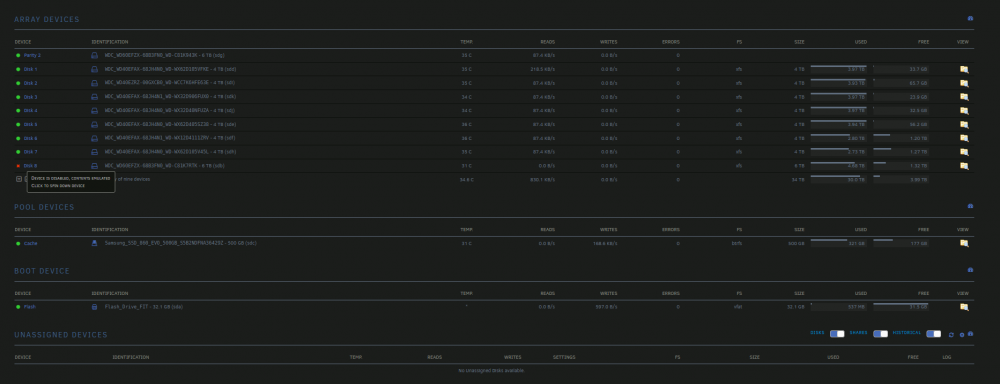The image size is (1000, 384).
Task: Toggle the Shares switch in Unassigned Devices
Action: [x=880, y=334]
